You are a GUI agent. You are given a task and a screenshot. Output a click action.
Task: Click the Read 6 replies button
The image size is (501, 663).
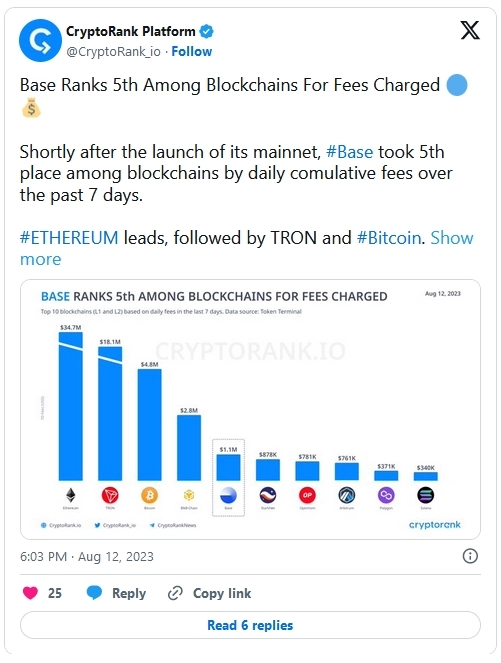(250, 625)
